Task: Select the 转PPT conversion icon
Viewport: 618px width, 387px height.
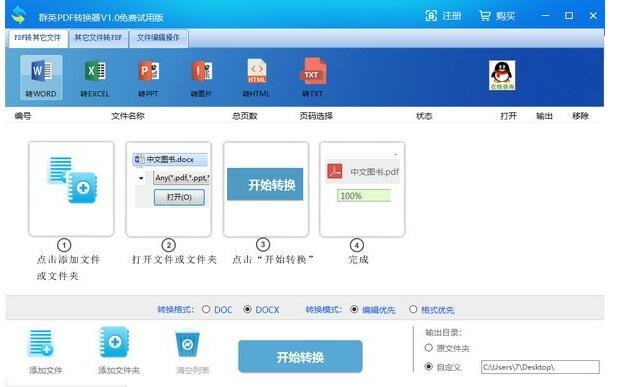Action: click(x=148, y=78)
